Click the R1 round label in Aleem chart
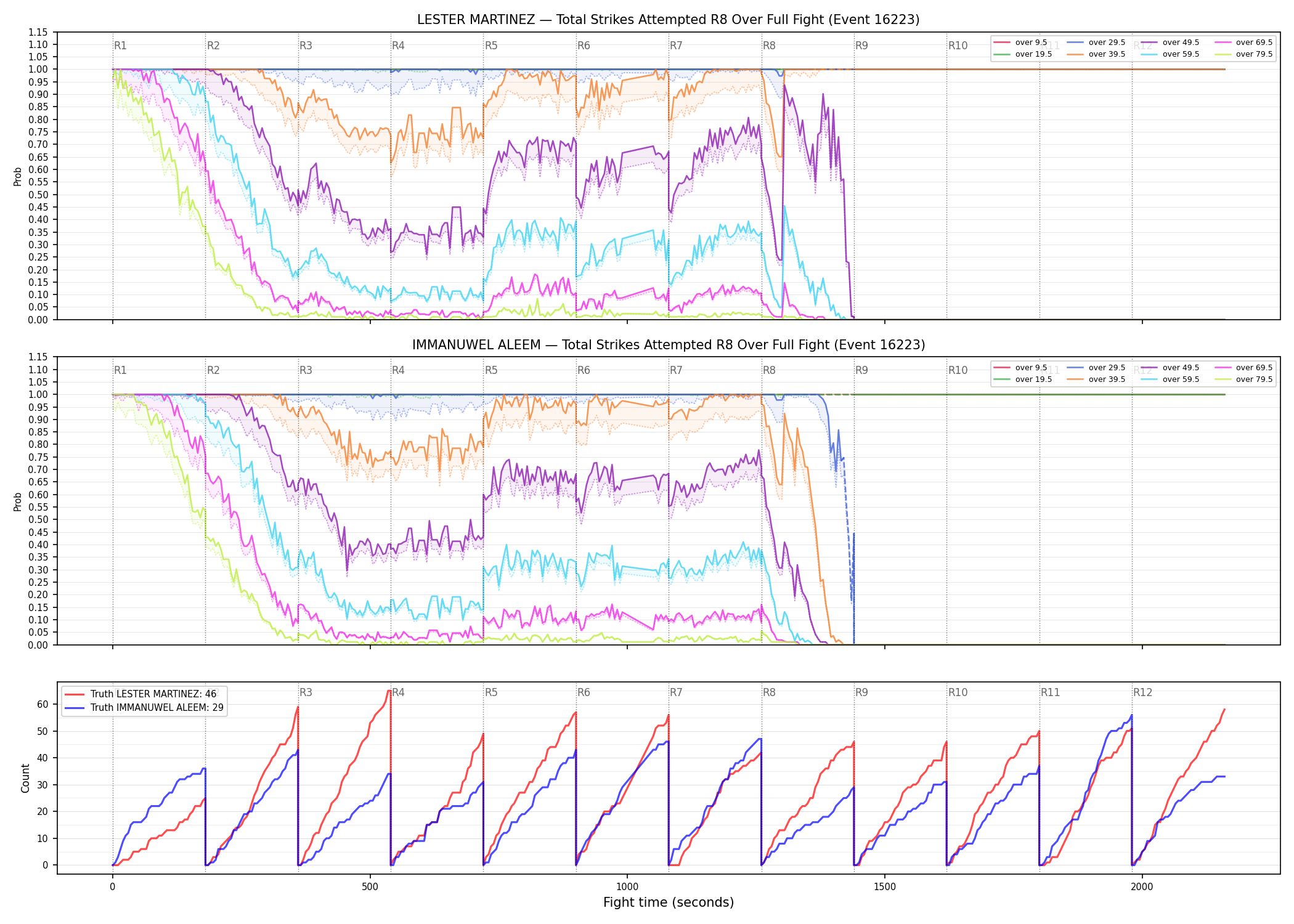The width and height of the screenshot is (1294, 924). (x=120, y=370)
